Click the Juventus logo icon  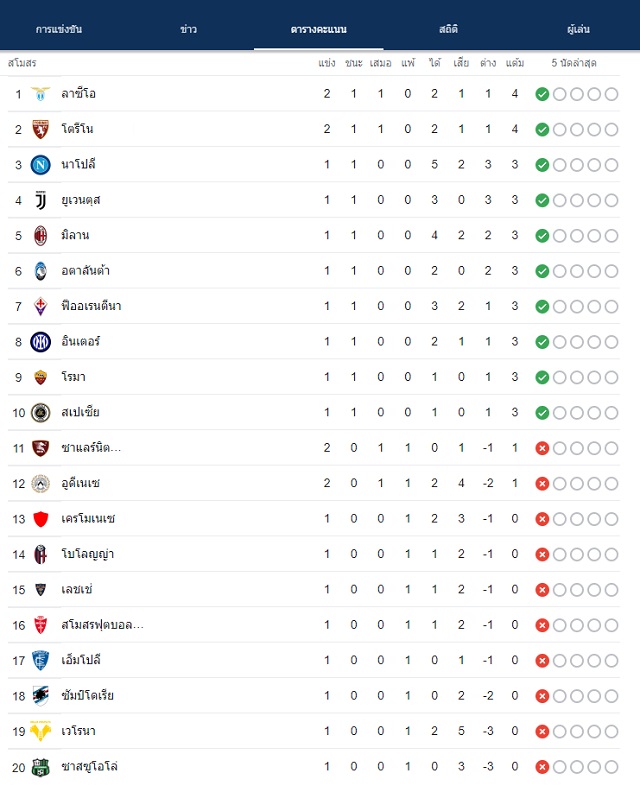(40, 200)
